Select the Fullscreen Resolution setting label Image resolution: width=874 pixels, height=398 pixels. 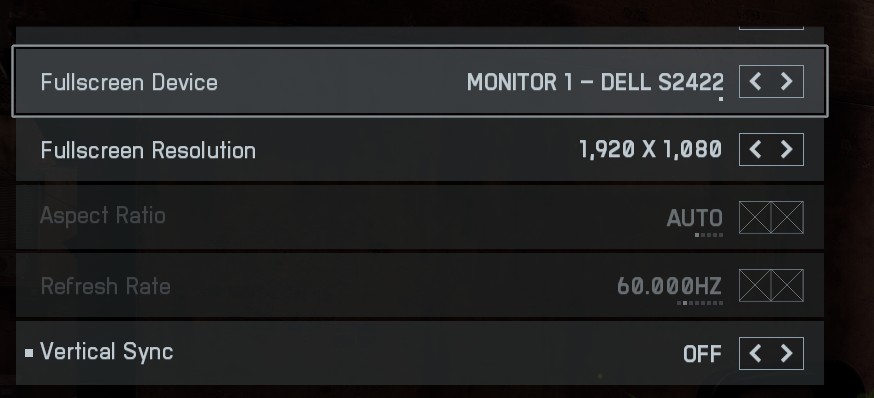(148, 151)
